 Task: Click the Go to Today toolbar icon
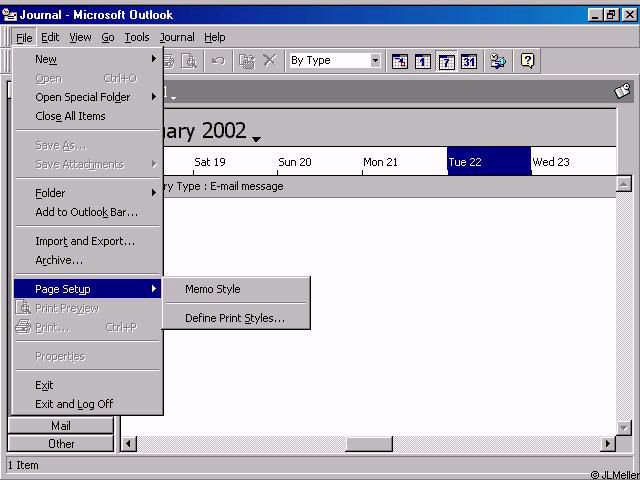point(400,62)
